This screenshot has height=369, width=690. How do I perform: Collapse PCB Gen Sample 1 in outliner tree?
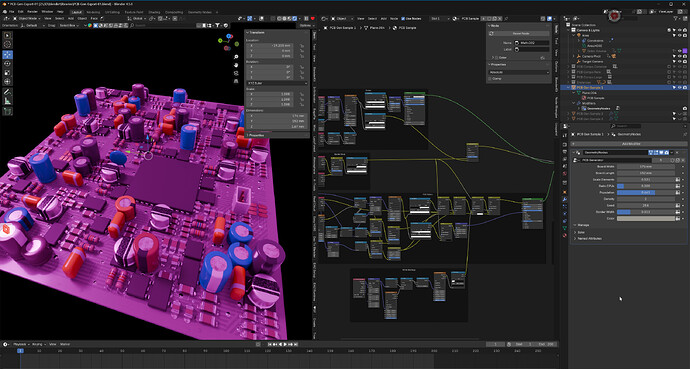point(569,88)
